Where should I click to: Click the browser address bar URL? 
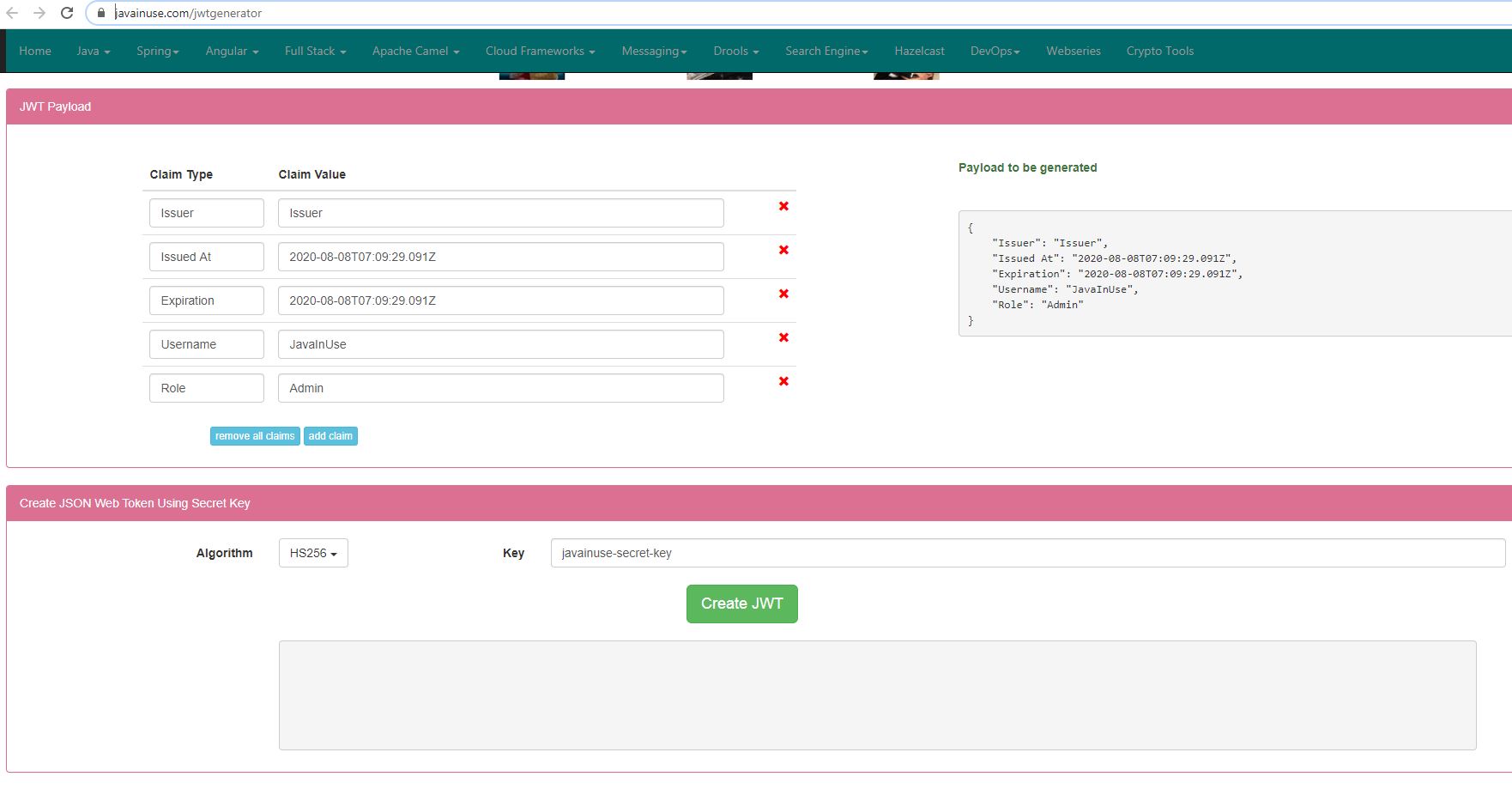(189, 13)
